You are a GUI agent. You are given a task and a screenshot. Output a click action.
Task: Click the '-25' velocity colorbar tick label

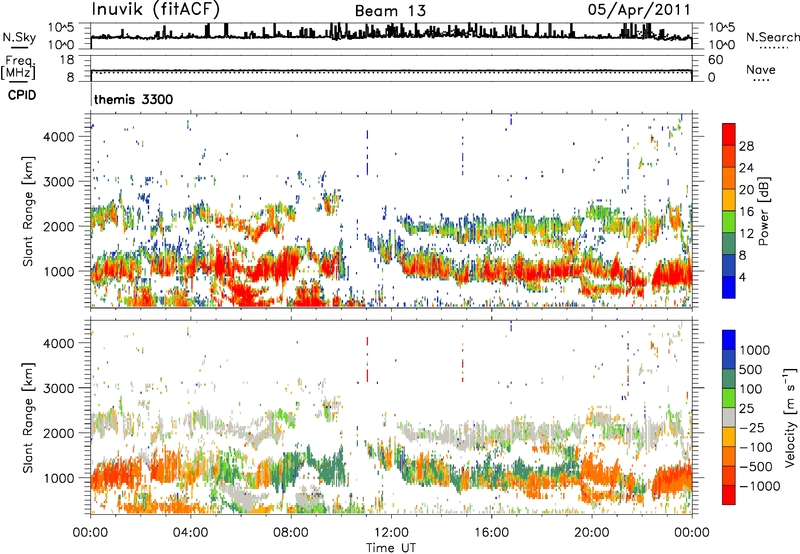(752, 427)
